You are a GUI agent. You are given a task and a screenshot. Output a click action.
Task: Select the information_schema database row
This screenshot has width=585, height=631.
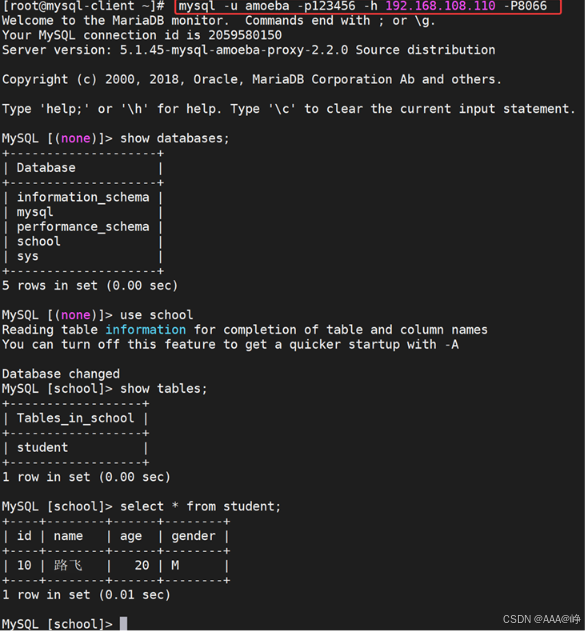click(x=83, y=197)
